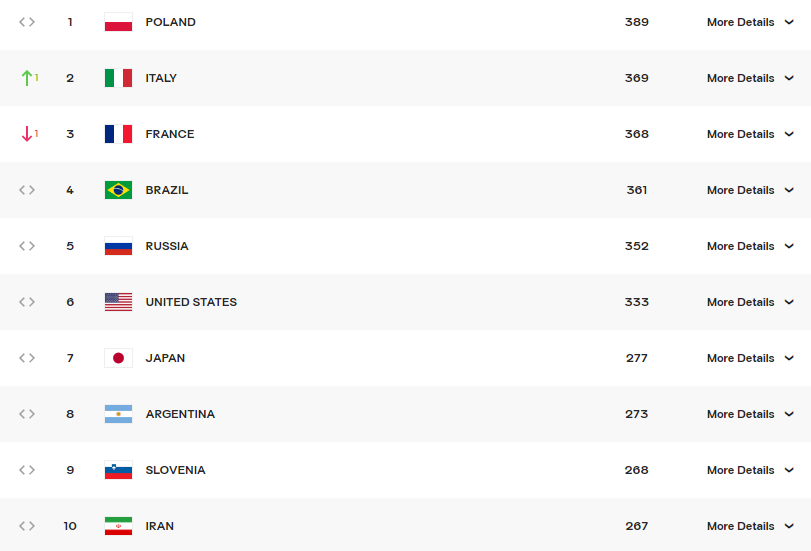Click the green up arrow beside Italy
This screenshot has height=551, width=811.
(x=27, y=78)
